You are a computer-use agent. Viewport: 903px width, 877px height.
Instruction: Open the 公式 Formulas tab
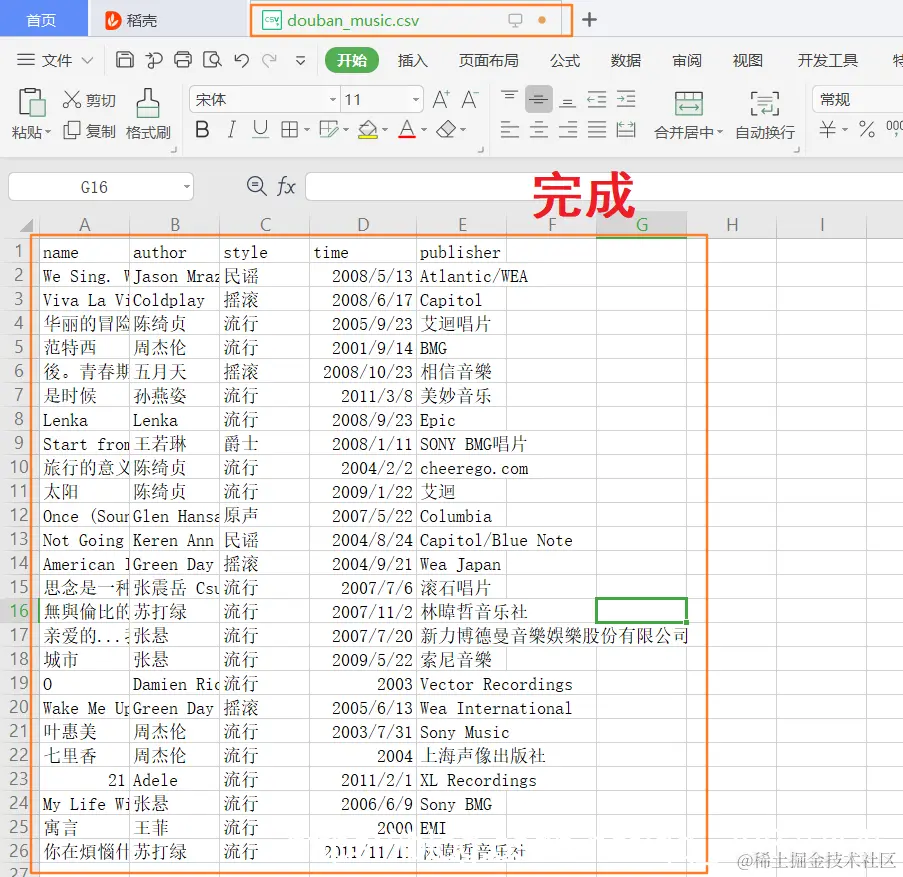coord(564,60)
